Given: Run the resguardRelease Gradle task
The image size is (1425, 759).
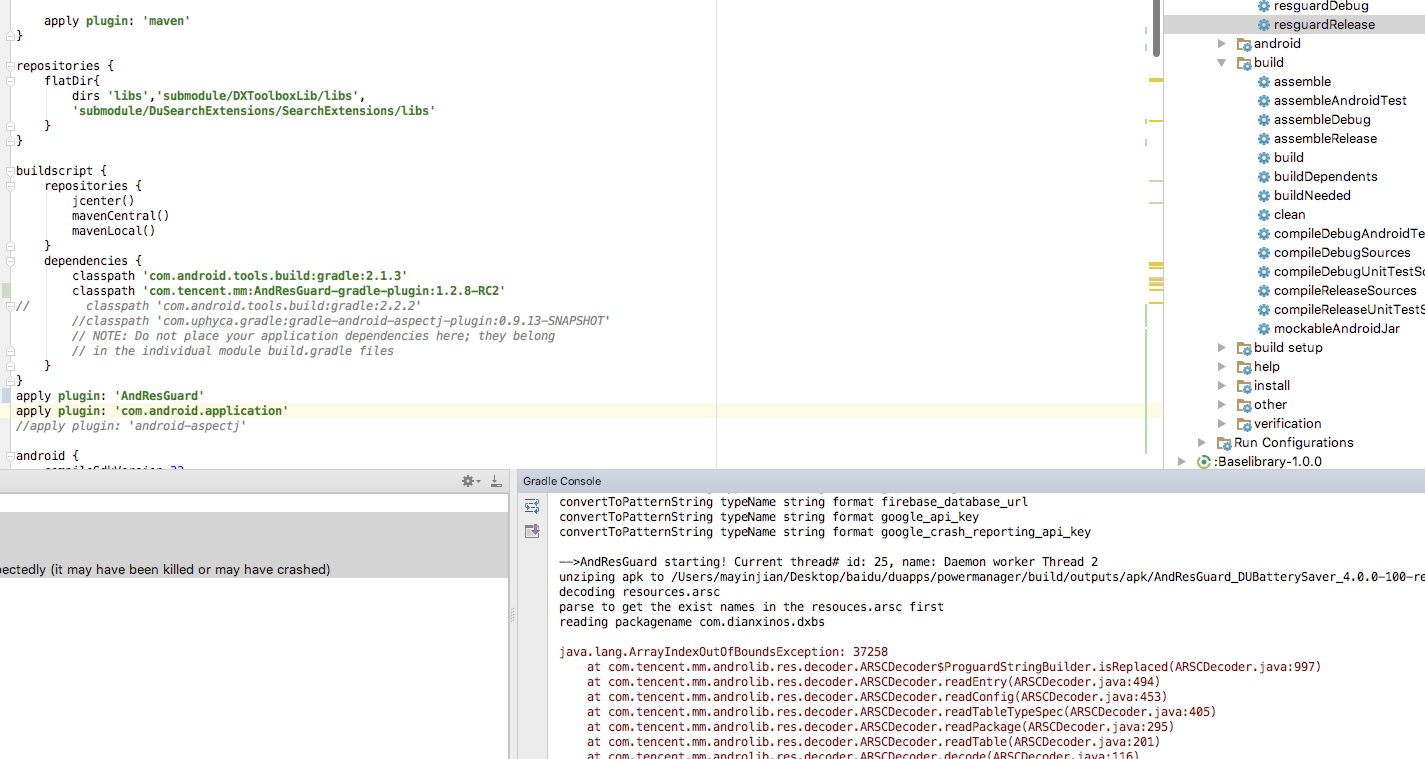Looking at the screenshot, I should (x=1317, y=24).
